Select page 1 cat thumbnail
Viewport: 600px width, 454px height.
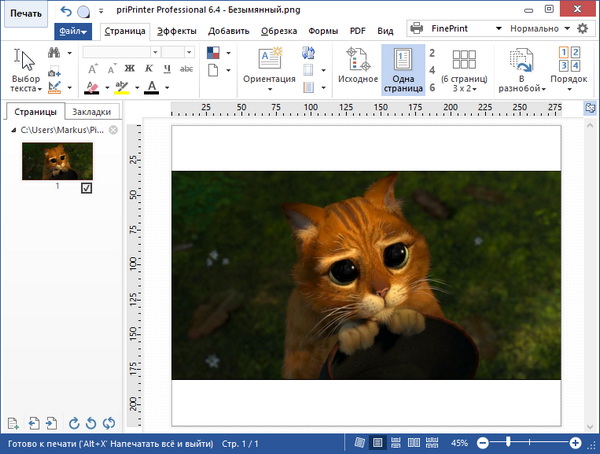click(57, 161)
